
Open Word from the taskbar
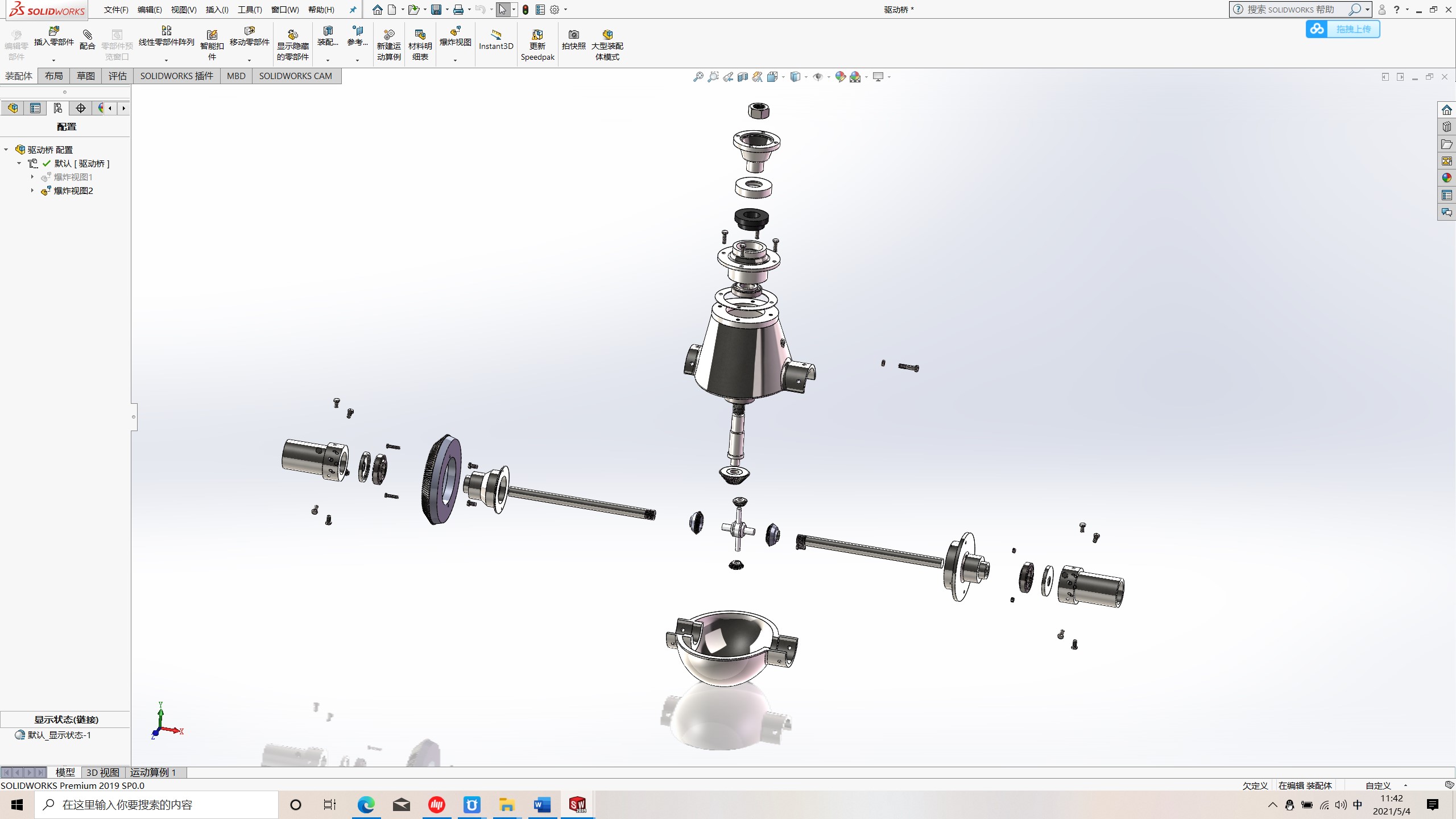542,805
